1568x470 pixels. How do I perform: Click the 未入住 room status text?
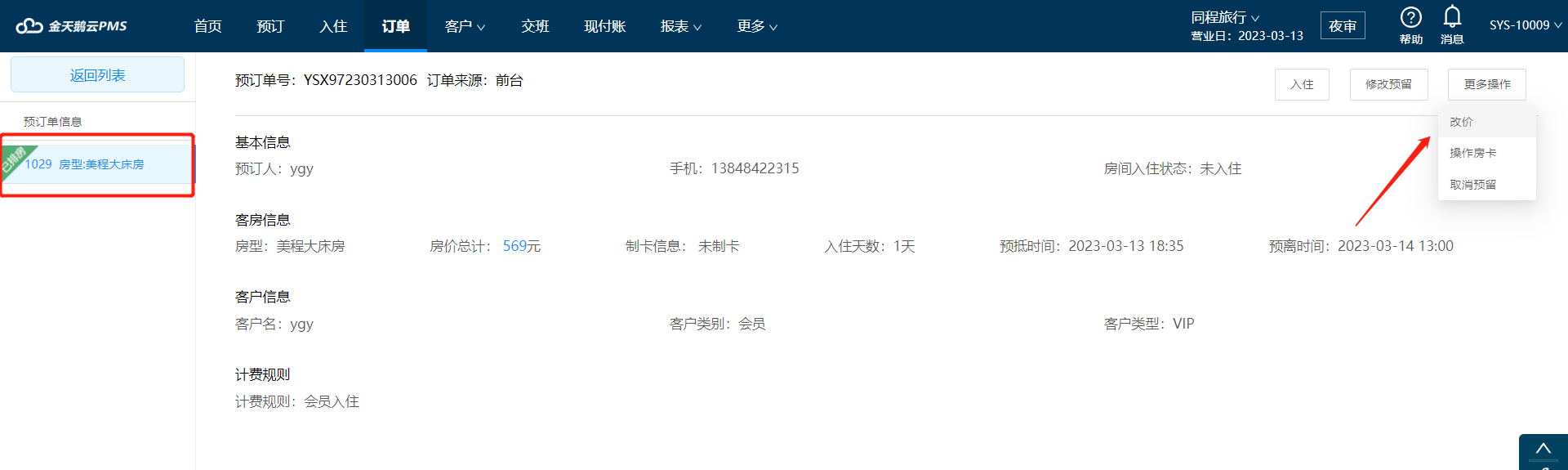click(1220, 168)
